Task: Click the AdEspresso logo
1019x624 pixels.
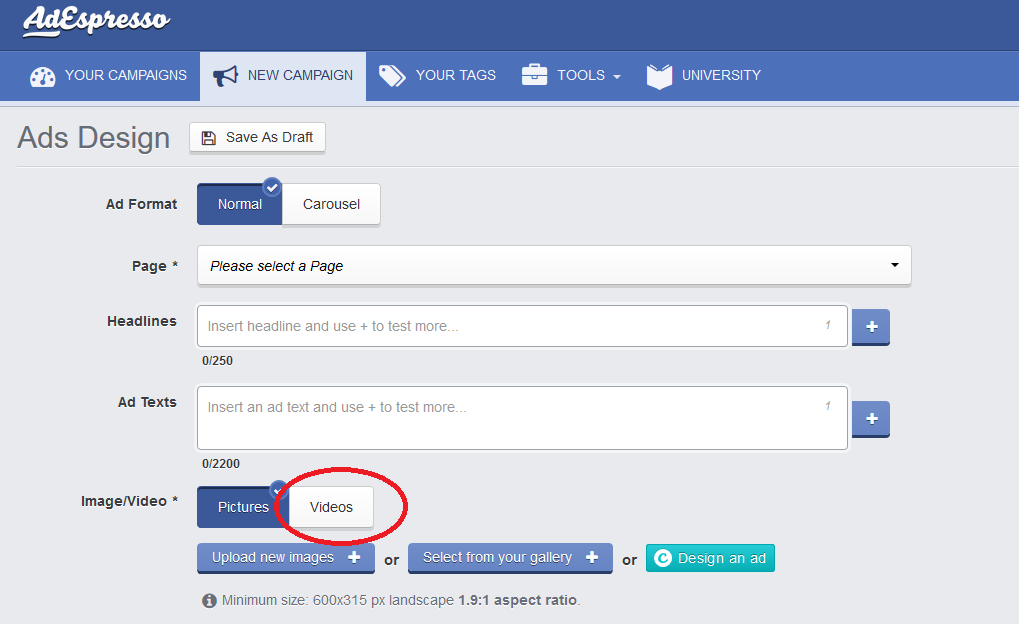Action: pos(96,21)
